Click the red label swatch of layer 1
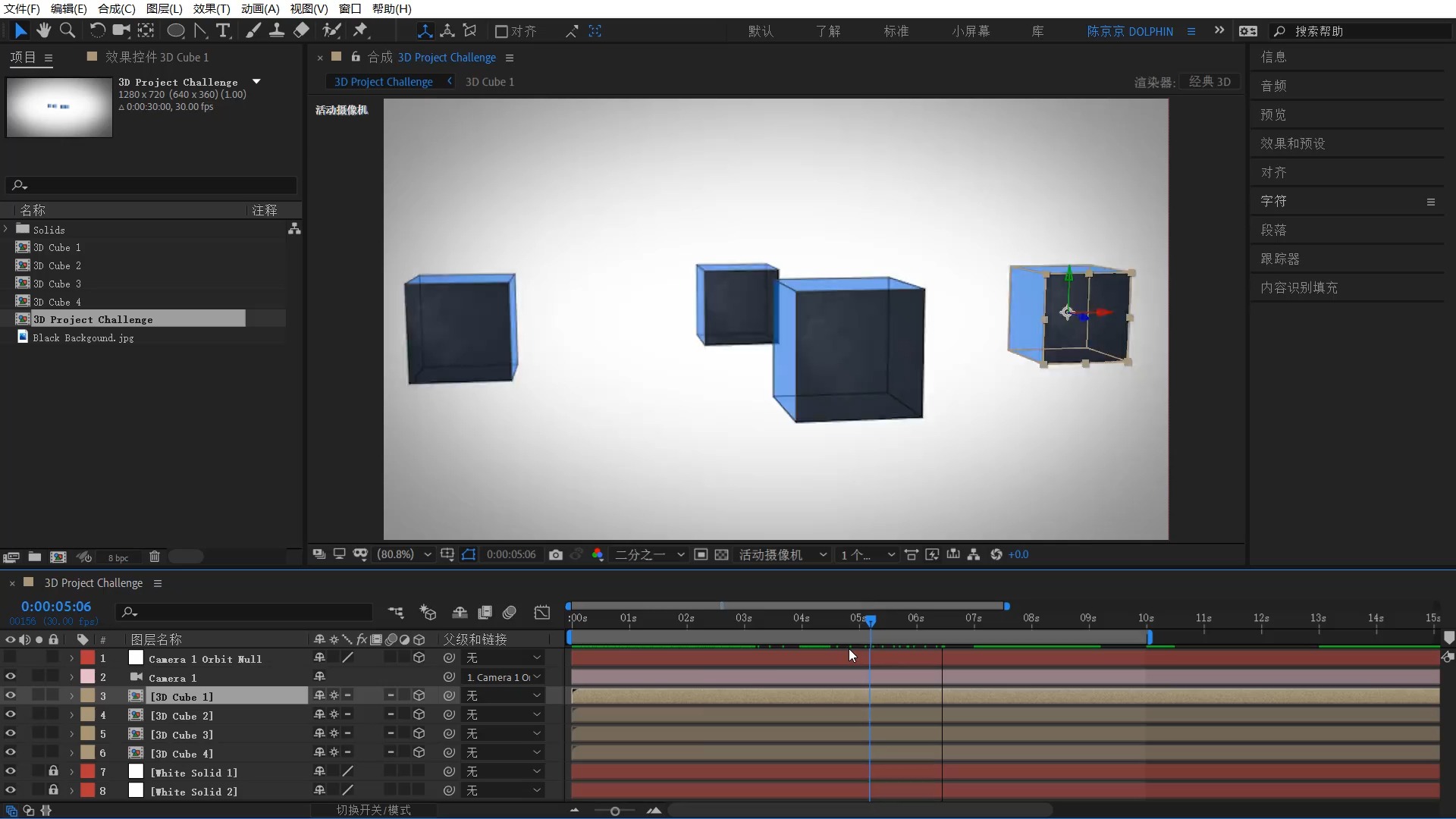This screenshot has height=819, width=1456. click(88, 658)
